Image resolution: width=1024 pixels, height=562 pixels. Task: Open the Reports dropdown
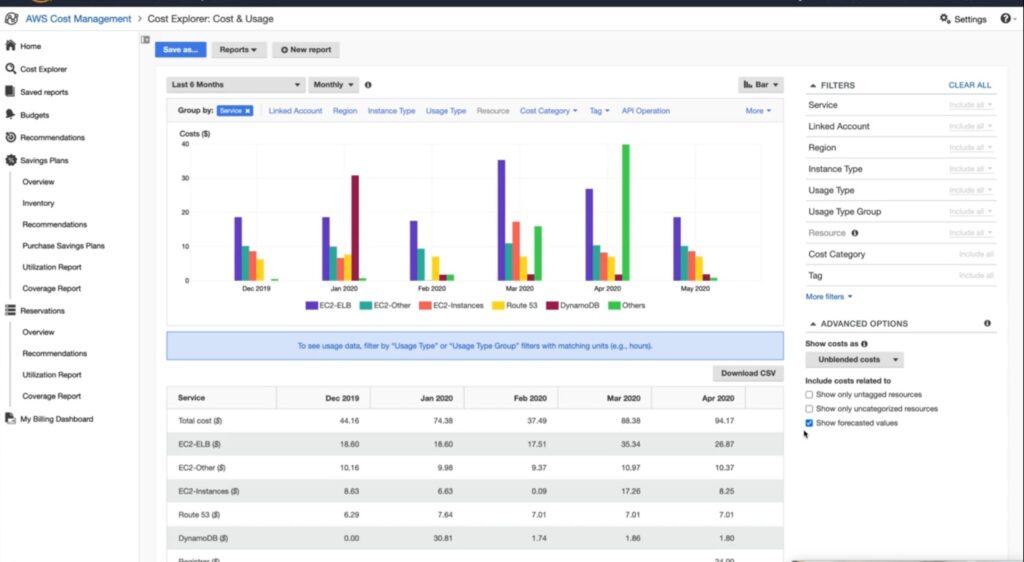238,50
